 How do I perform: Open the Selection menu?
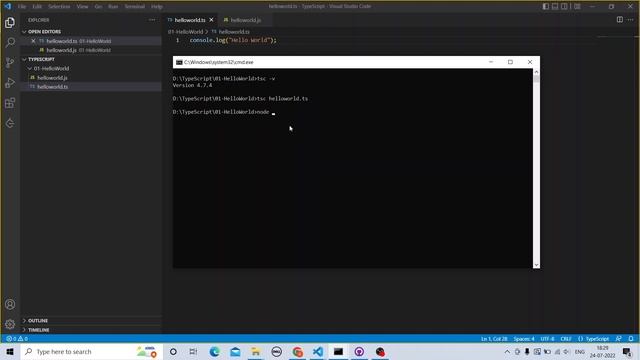point(59,7)
